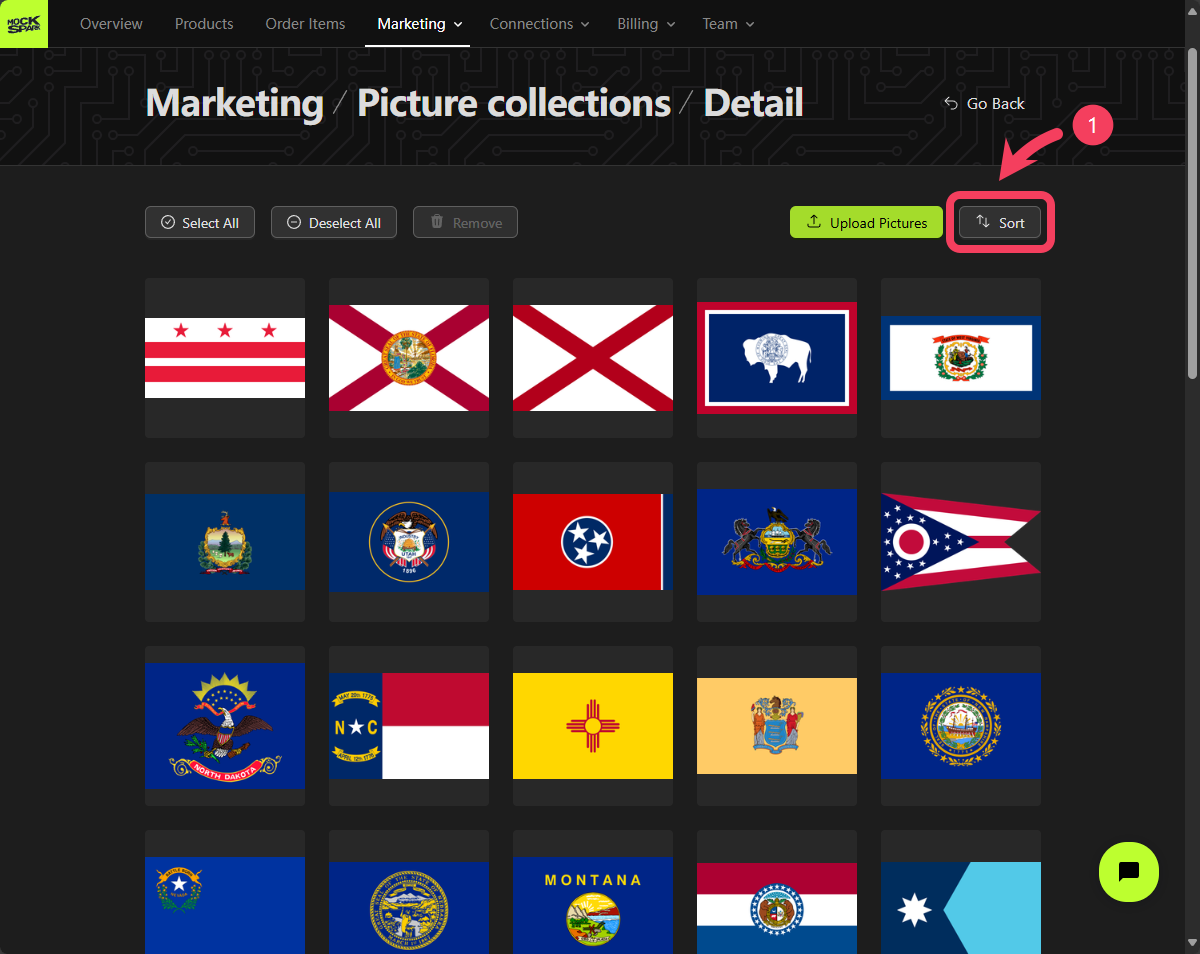1200x954 pixels.
Task: Select the Pennsylvania flag thumbnail
Action: coord(777,542)
